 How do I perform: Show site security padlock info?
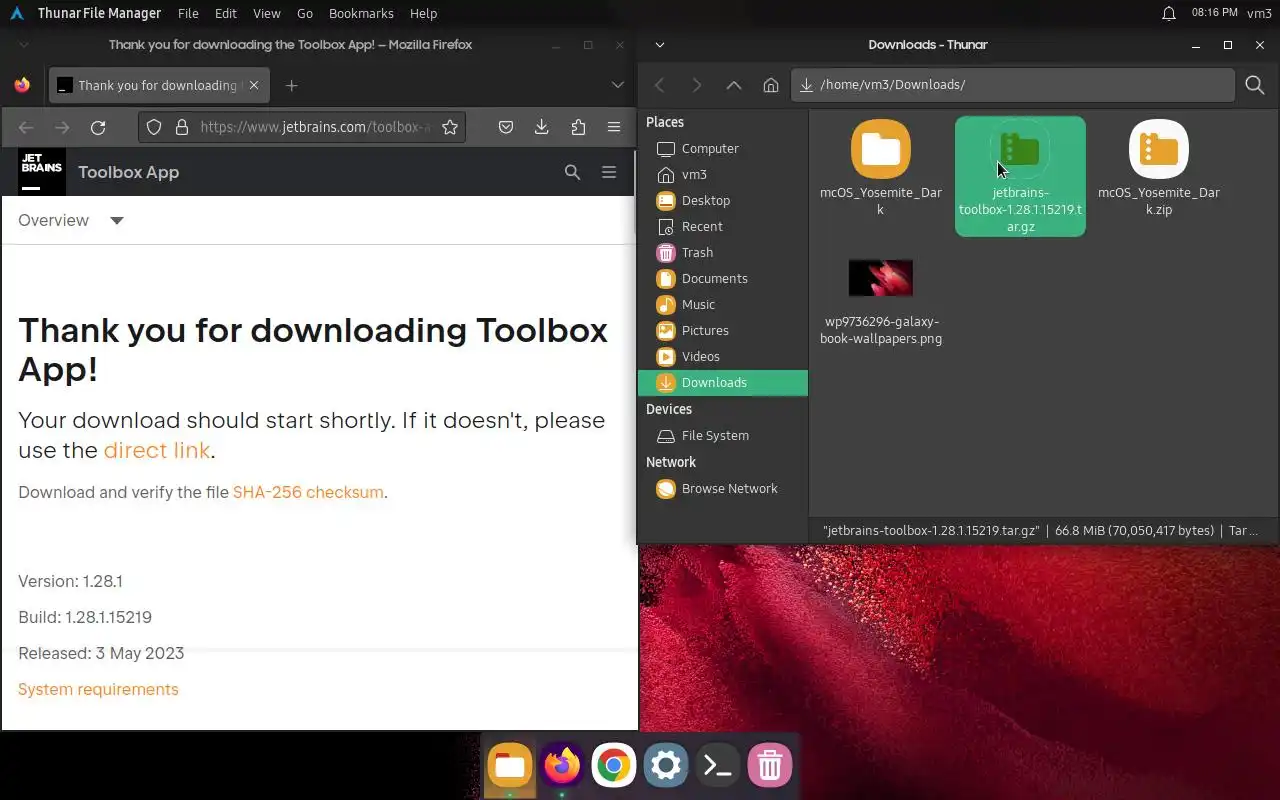[182, 127]
